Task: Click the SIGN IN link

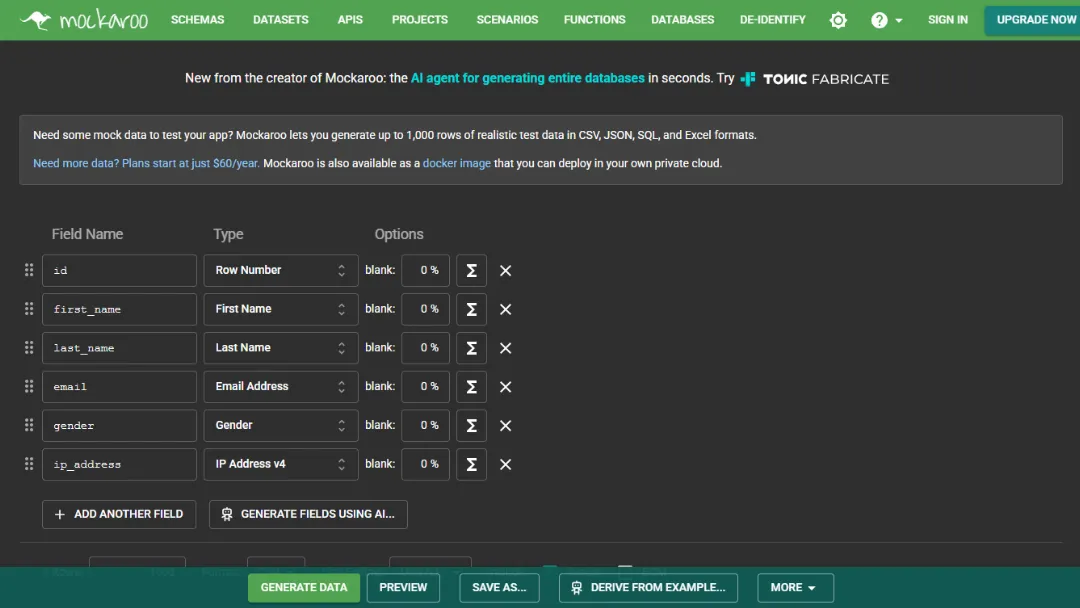Action: 948,20
